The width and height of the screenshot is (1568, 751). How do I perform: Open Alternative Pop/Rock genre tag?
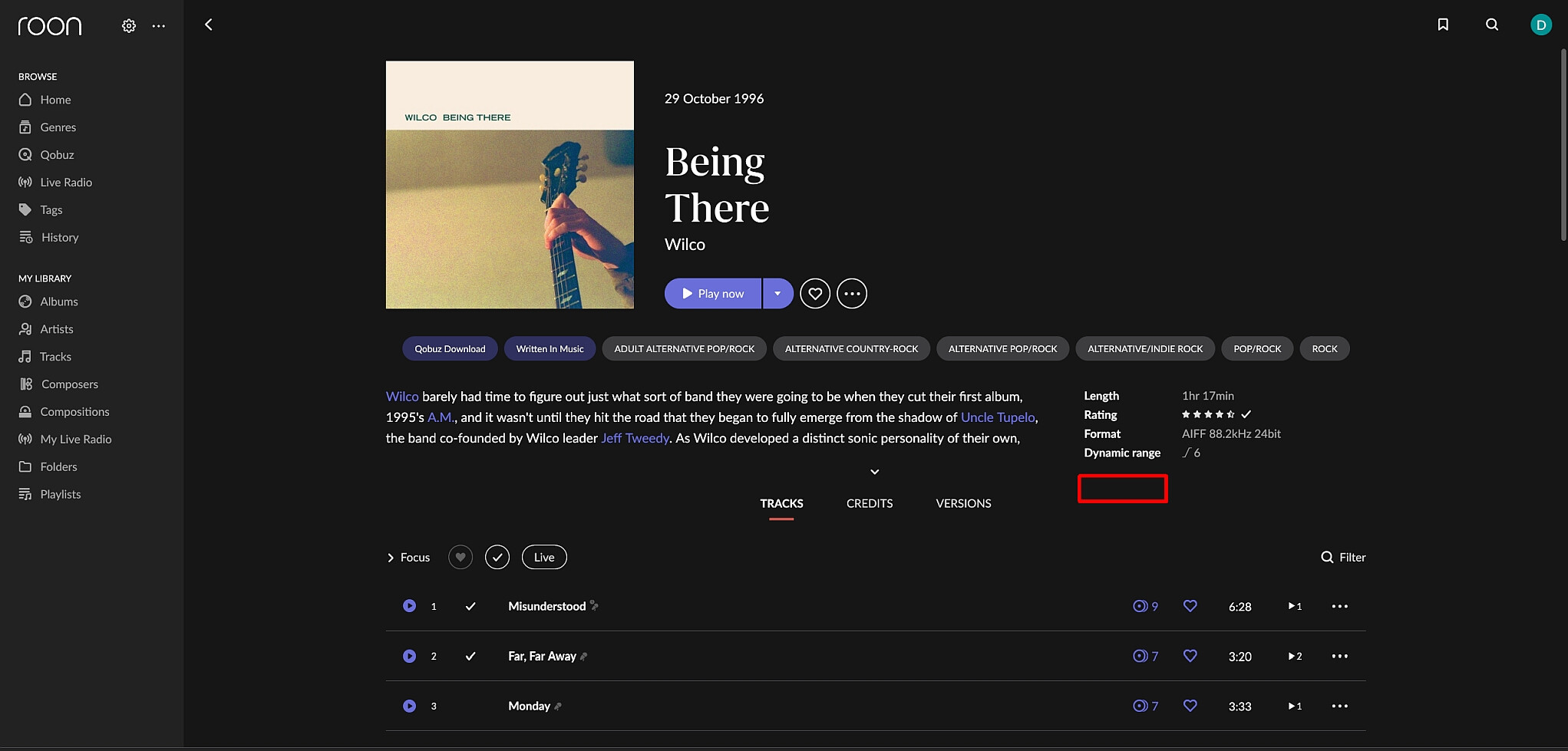point(1002,349)
